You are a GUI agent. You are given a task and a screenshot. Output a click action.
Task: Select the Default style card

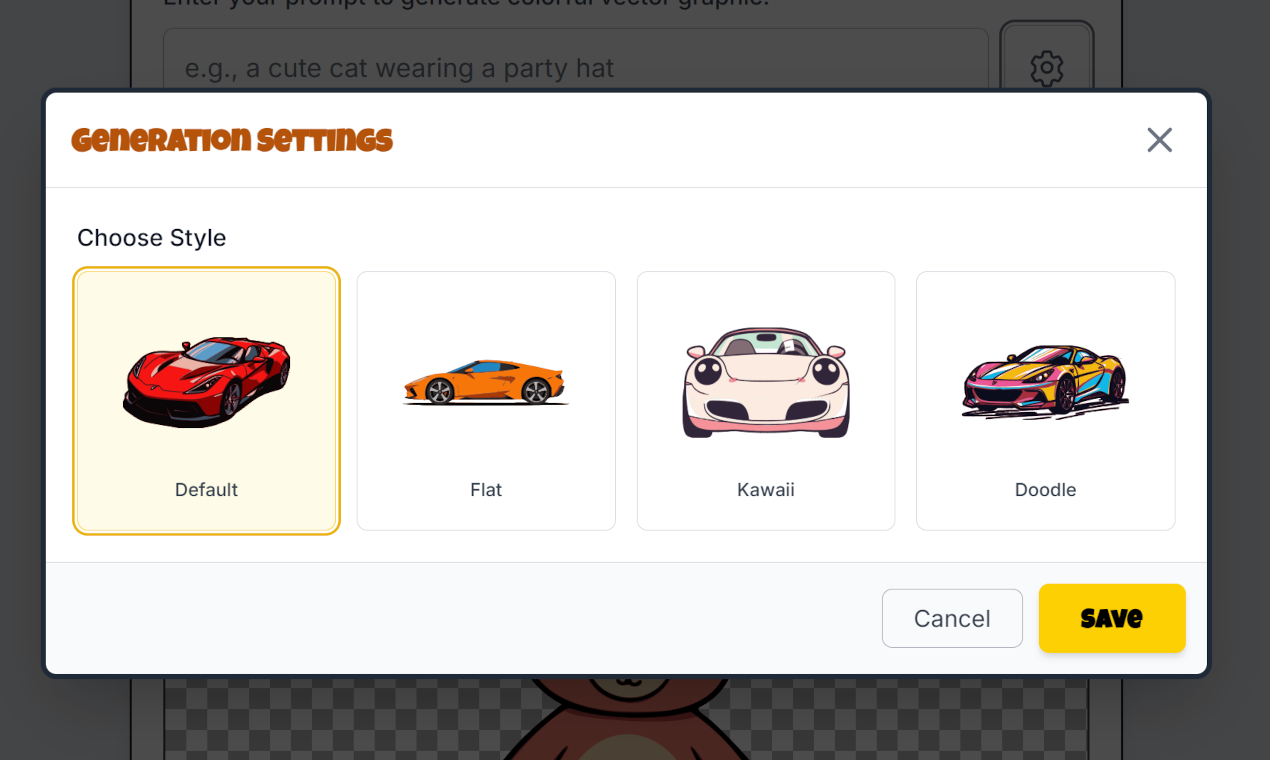pos(207,401)
